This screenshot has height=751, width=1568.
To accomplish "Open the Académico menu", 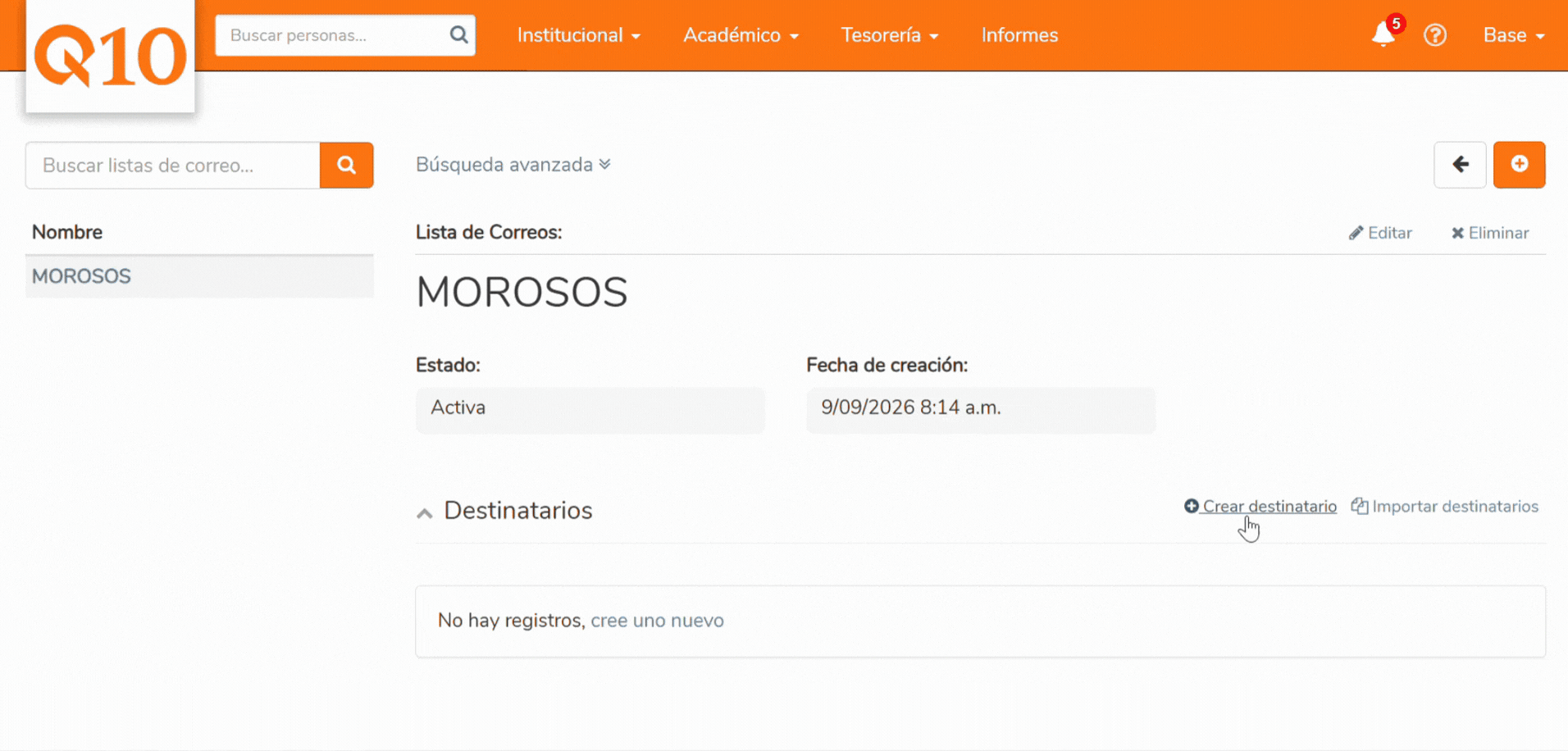I will [741, 35].
